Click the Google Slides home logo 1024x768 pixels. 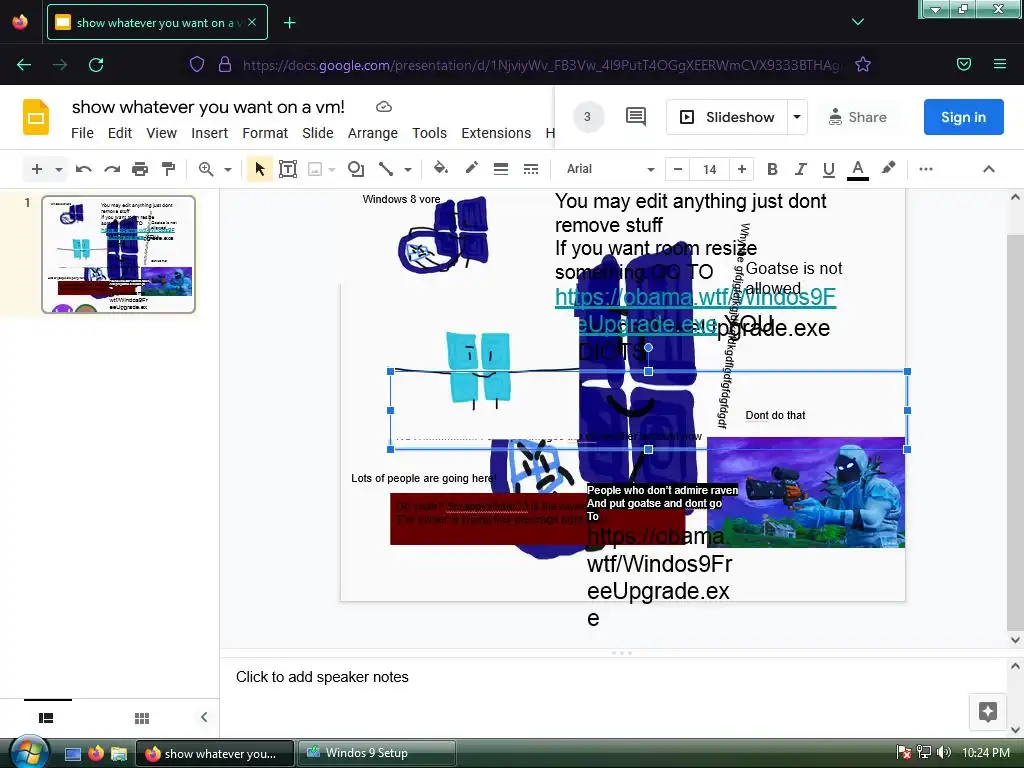36,118
